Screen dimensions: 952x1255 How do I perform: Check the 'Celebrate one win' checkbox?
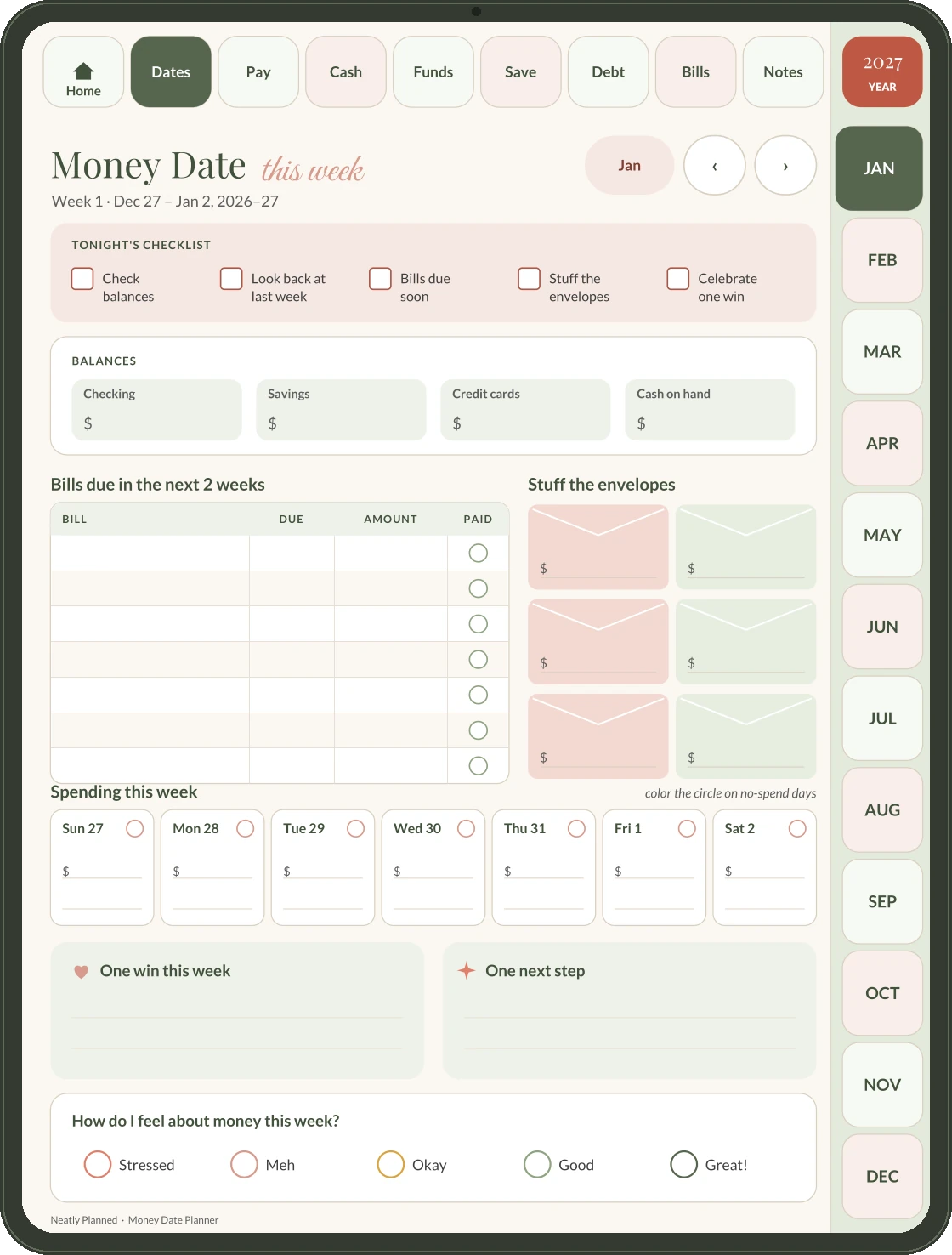click(678, 279)
